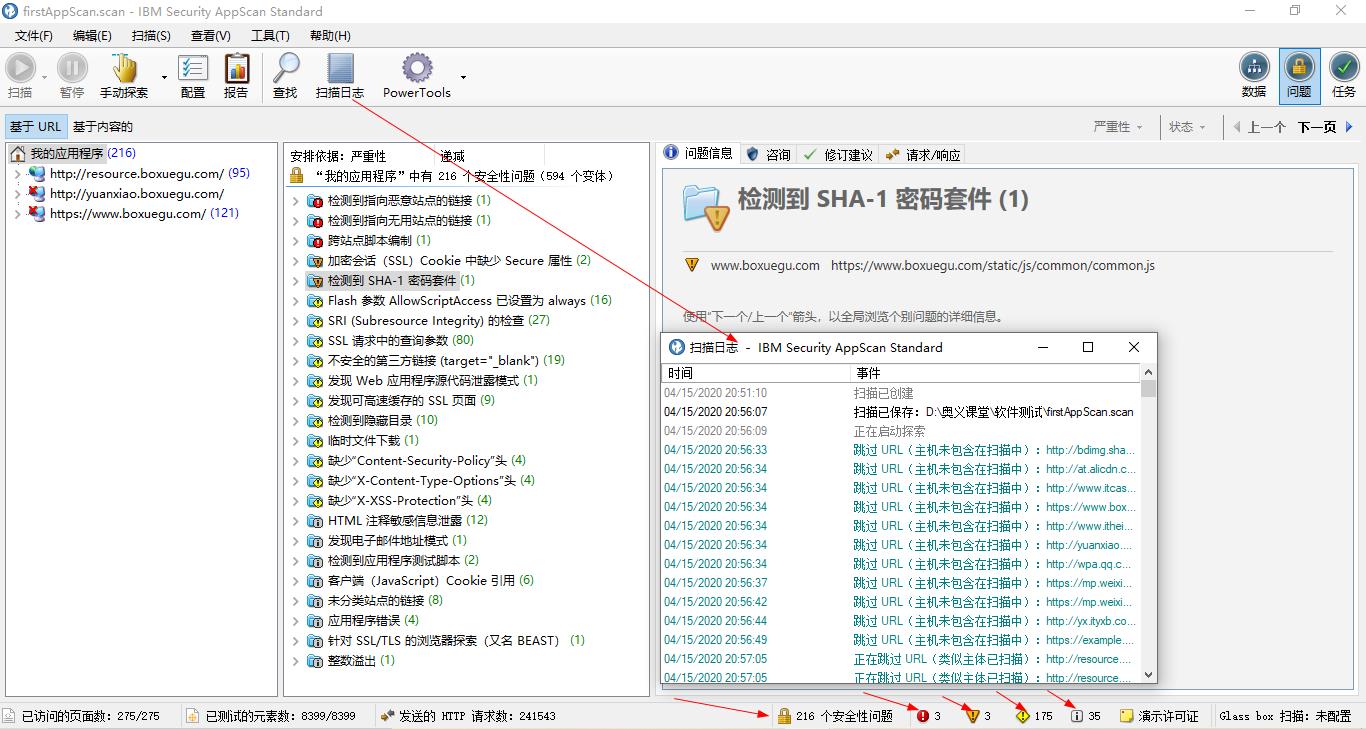The width and height of the screenshot is (1366, 729).
Task: Expand http://resource.boxuegu.com/ tree node
Action: click(17, 173)
